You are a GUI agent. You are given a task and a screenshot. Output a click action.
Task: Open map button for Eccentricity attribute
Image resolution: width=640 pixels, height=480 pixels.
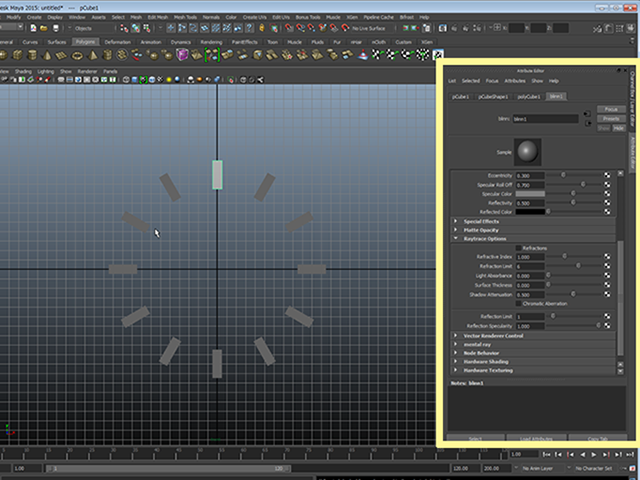click(x=607, y=175)
